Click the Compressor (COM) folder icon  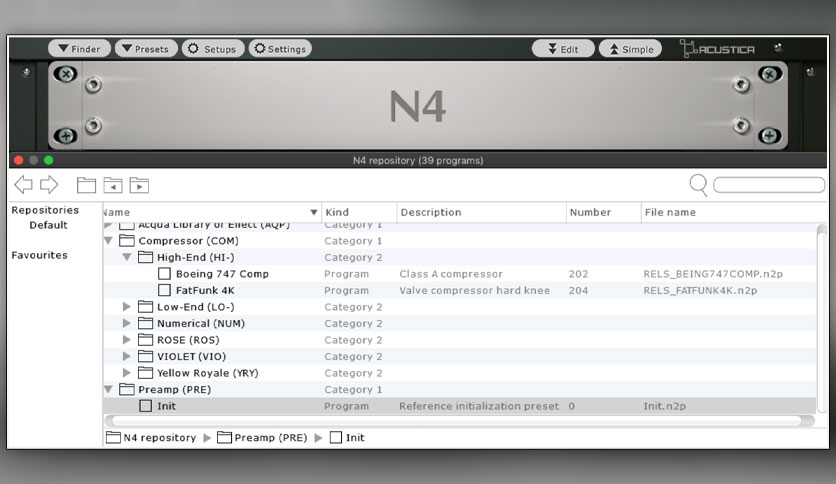pos(126,240)
